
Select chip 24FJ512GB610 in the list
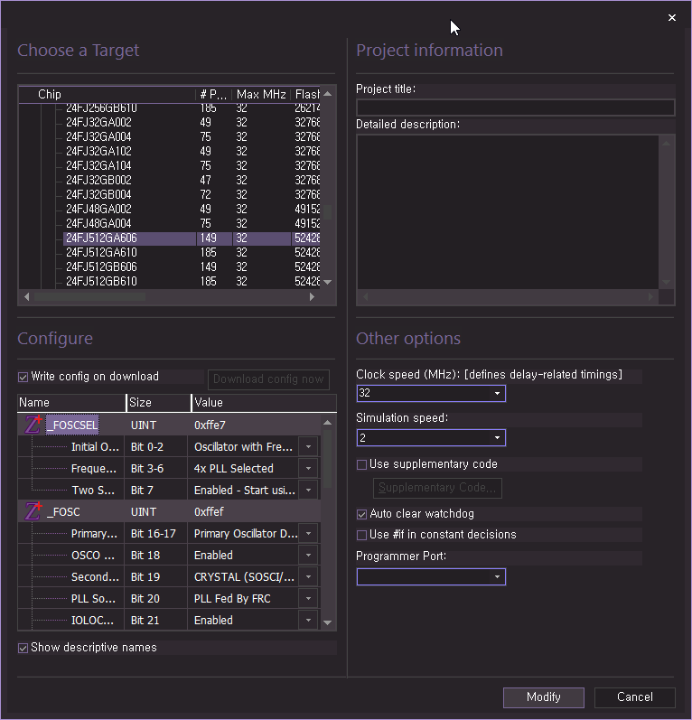101,282
